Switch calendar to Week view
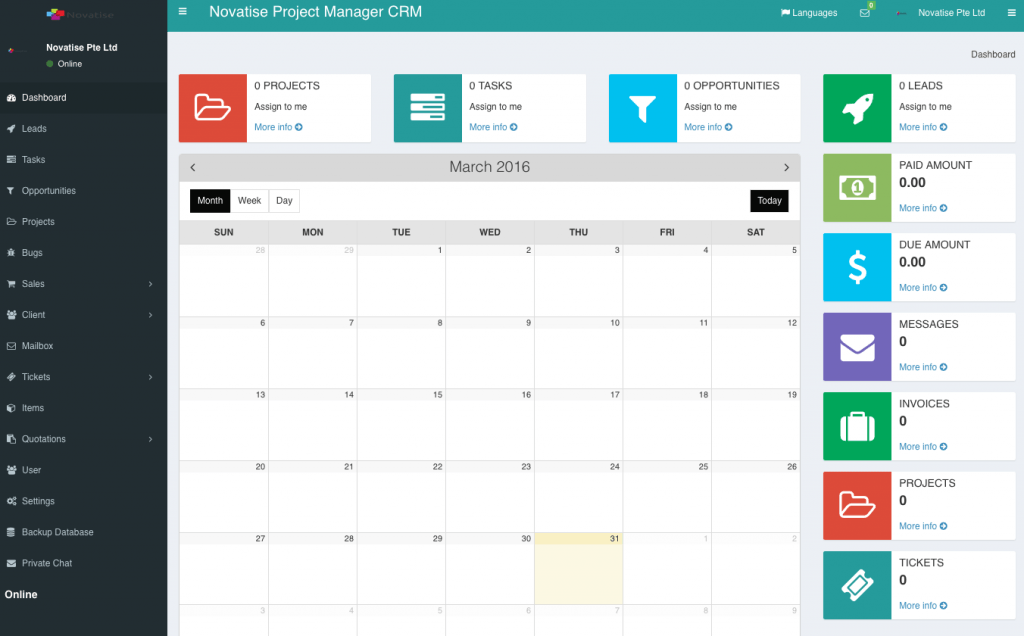The image size is (1024, 636). (x=248, y=200)
